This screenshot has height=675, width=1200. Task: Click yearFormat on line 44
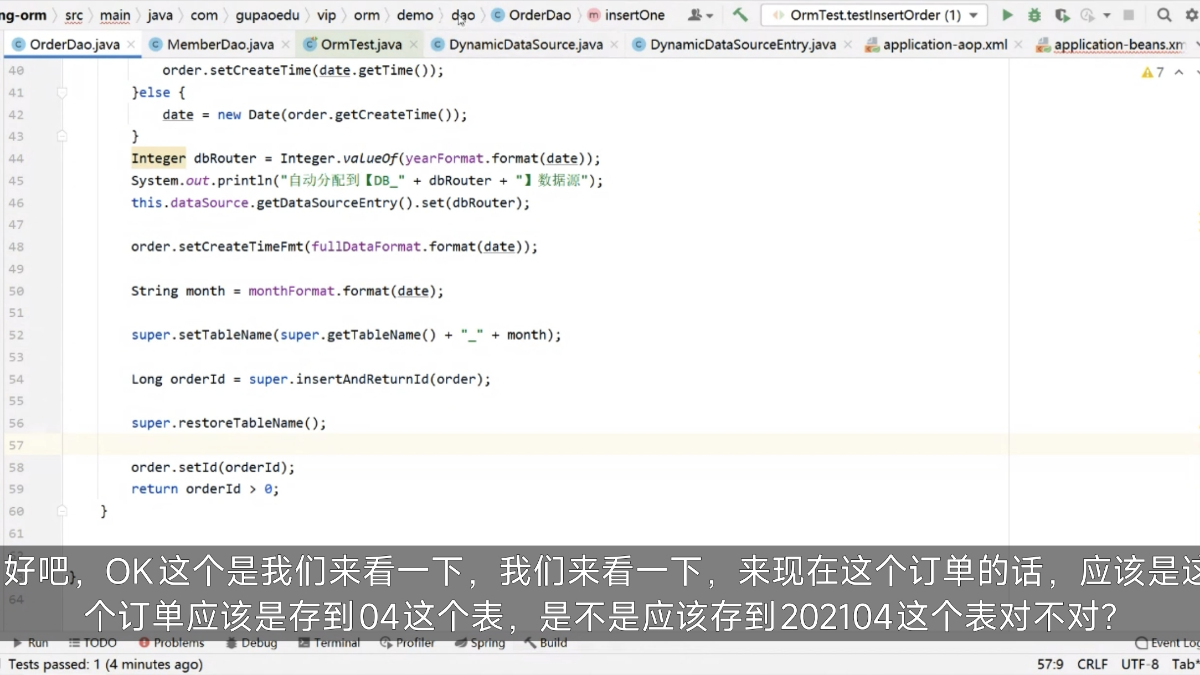pos(444,158)
